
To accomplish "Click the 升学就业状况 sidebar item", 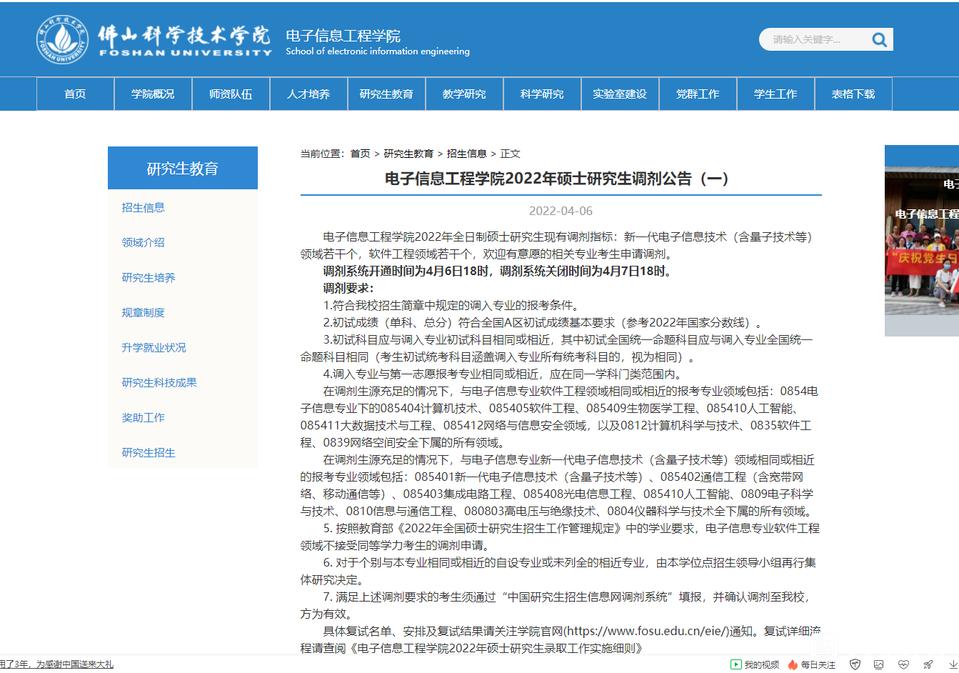I will coord(152,347).
